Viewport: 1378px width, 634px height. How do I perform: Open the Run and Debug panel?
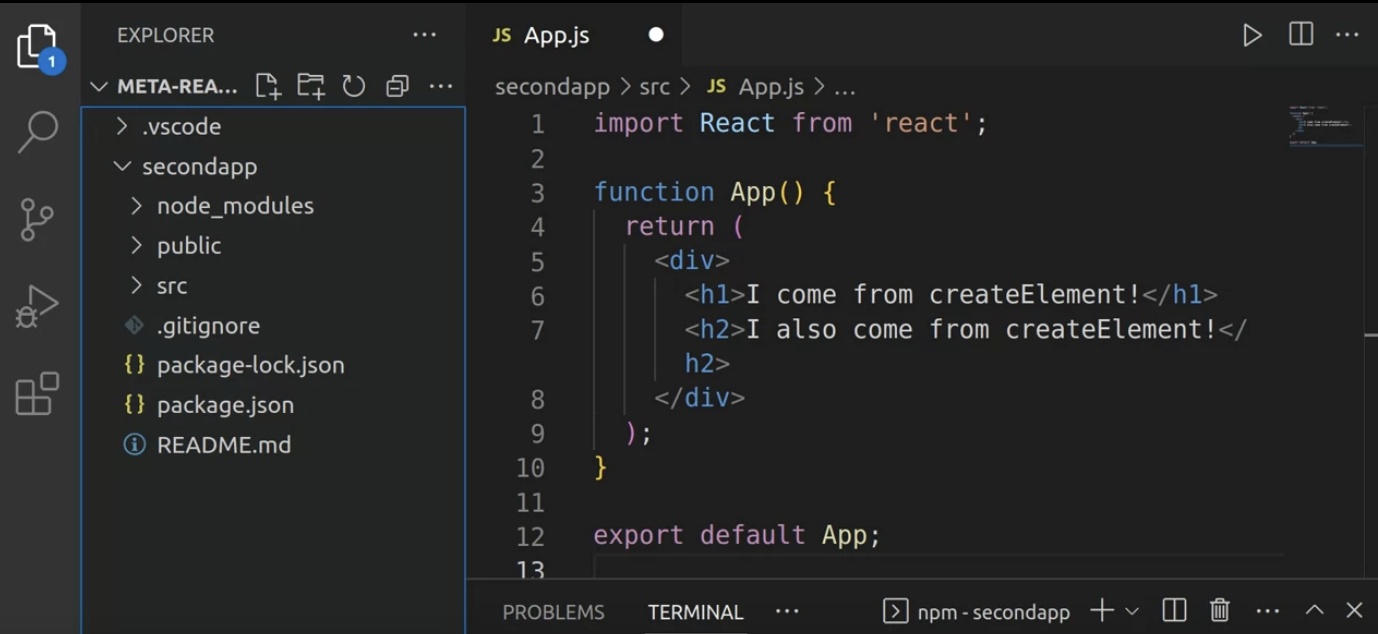(x=38, y=305)
